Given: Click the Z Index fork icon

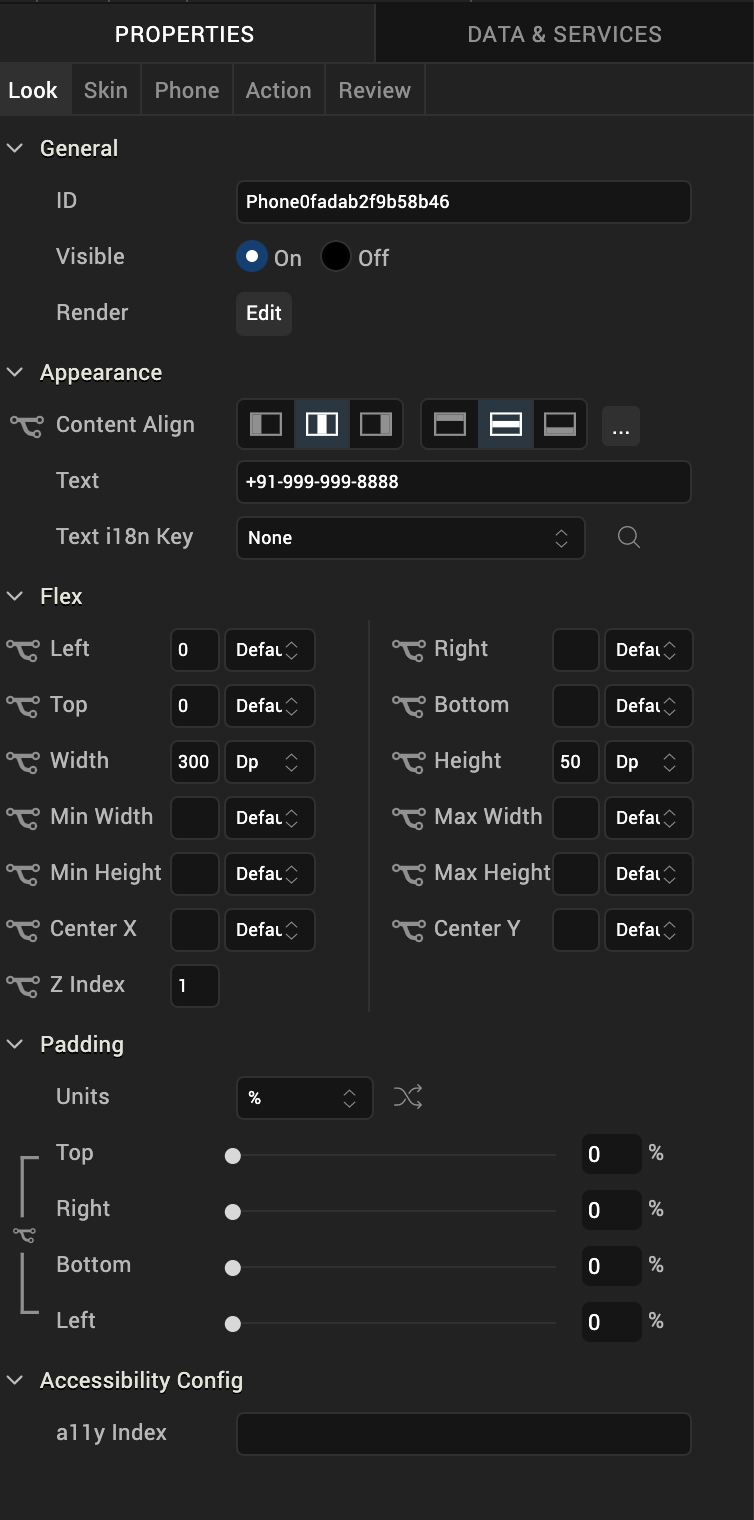Looking at the screenshot, I should 23,986.
